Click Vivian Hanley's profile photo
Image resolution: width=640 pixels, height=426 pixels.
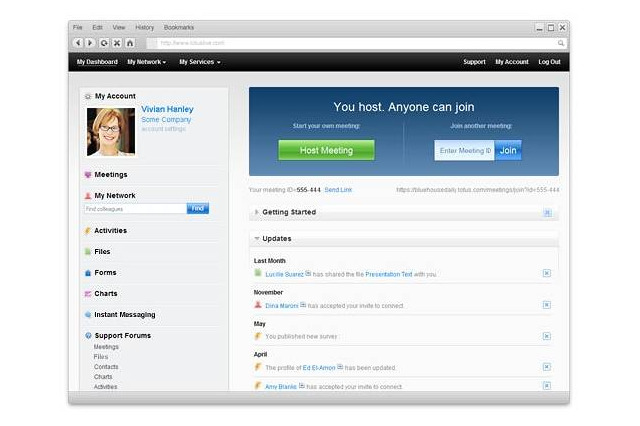click(x=111, y=132)
